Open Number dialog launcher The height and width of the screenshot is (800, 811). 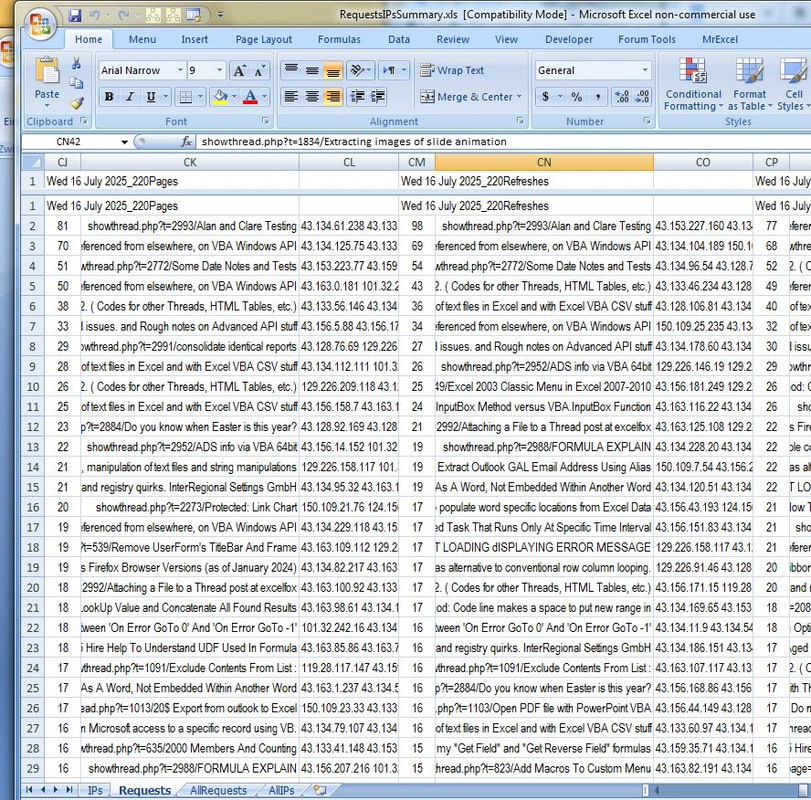(x=647, y=121)
